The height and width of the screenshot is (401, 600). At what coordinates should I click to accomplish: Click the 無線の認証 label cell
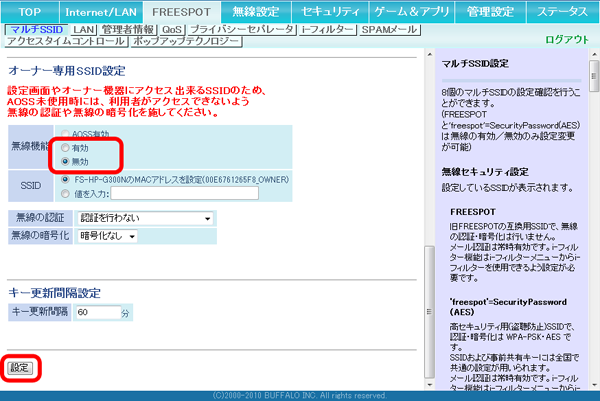point(40,218)
